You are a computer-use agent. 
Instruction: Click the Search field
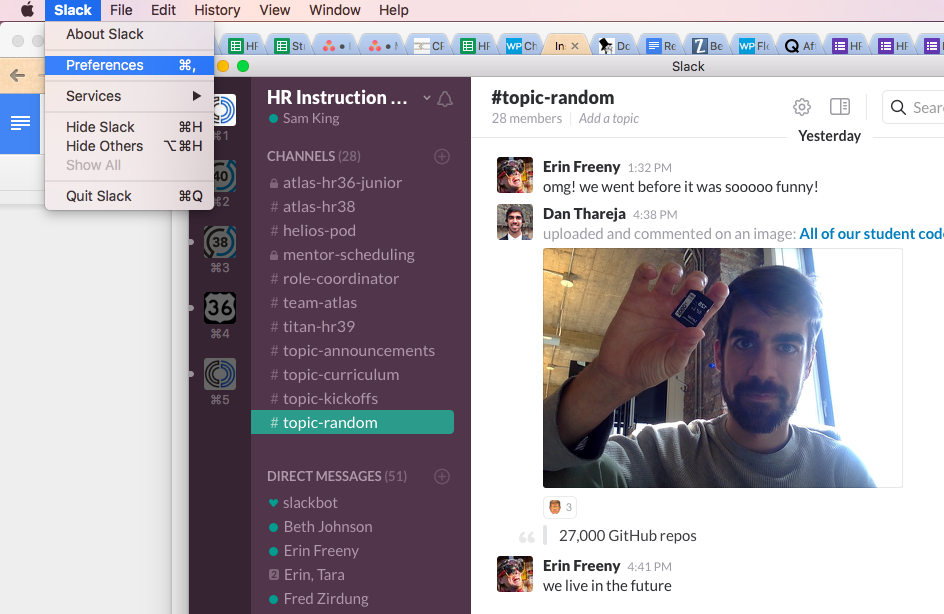[x=913, y=107]
